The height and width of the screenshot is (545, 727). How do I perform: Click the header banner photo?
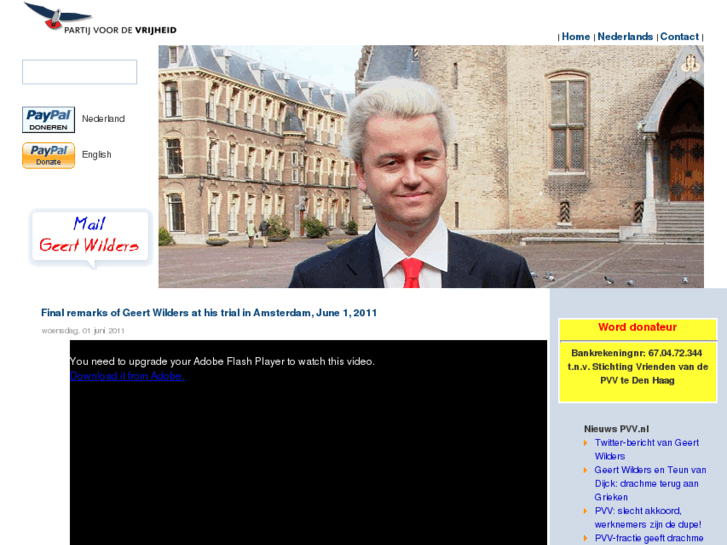pyautogui.click(x=430, y=166)
